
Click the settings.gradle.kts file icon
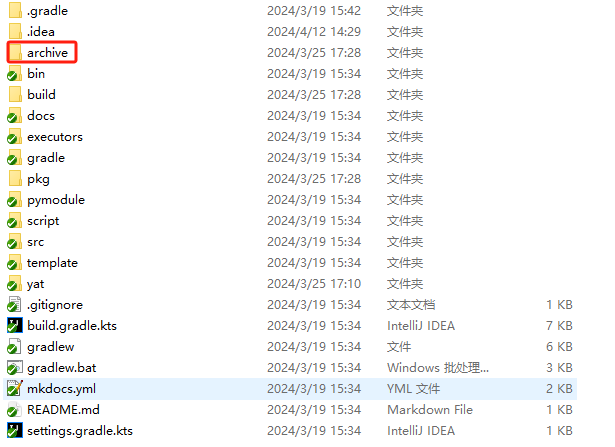click(x=15, y=431)
